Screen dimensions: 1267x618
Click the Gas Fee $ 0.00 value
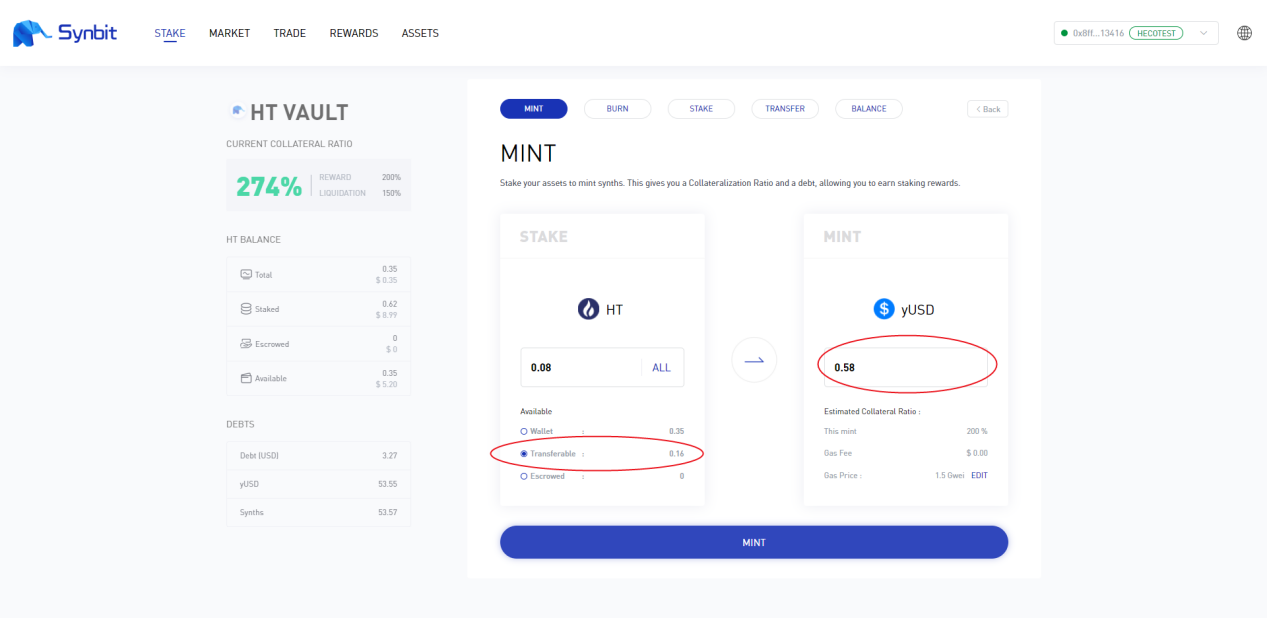coord(975,453)
